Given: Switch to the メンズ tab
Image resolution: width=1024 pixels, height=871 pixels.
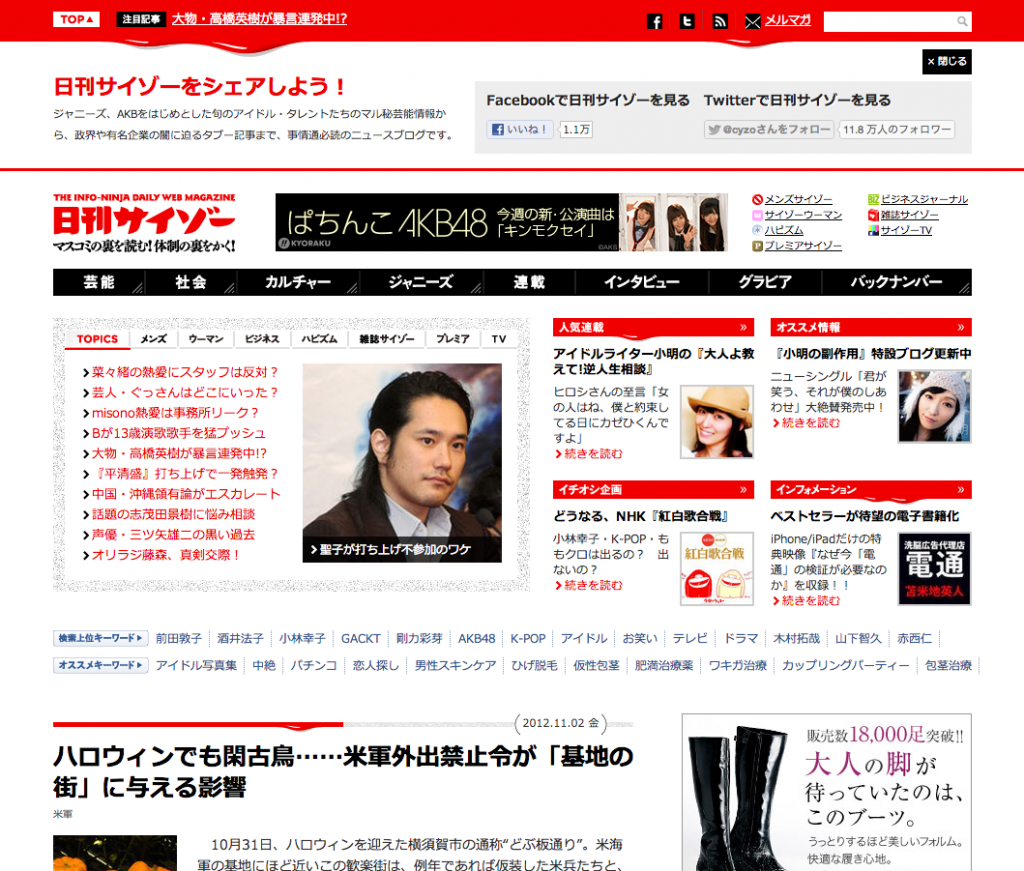Looking at the screenshot, I should click(x=153, y=339).
